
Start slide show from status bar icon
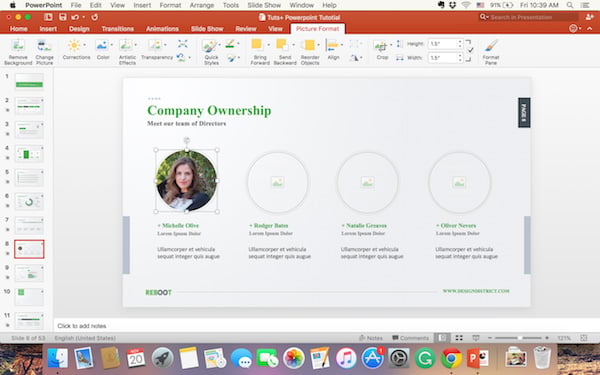[x=476, y=338]
